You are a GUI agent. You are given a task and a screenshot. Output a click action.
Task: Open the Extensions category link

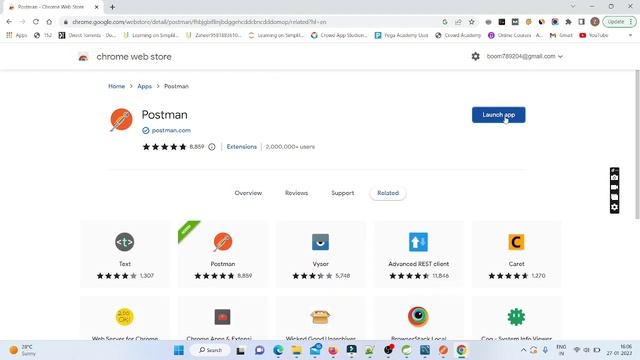(x=242, y=147)
